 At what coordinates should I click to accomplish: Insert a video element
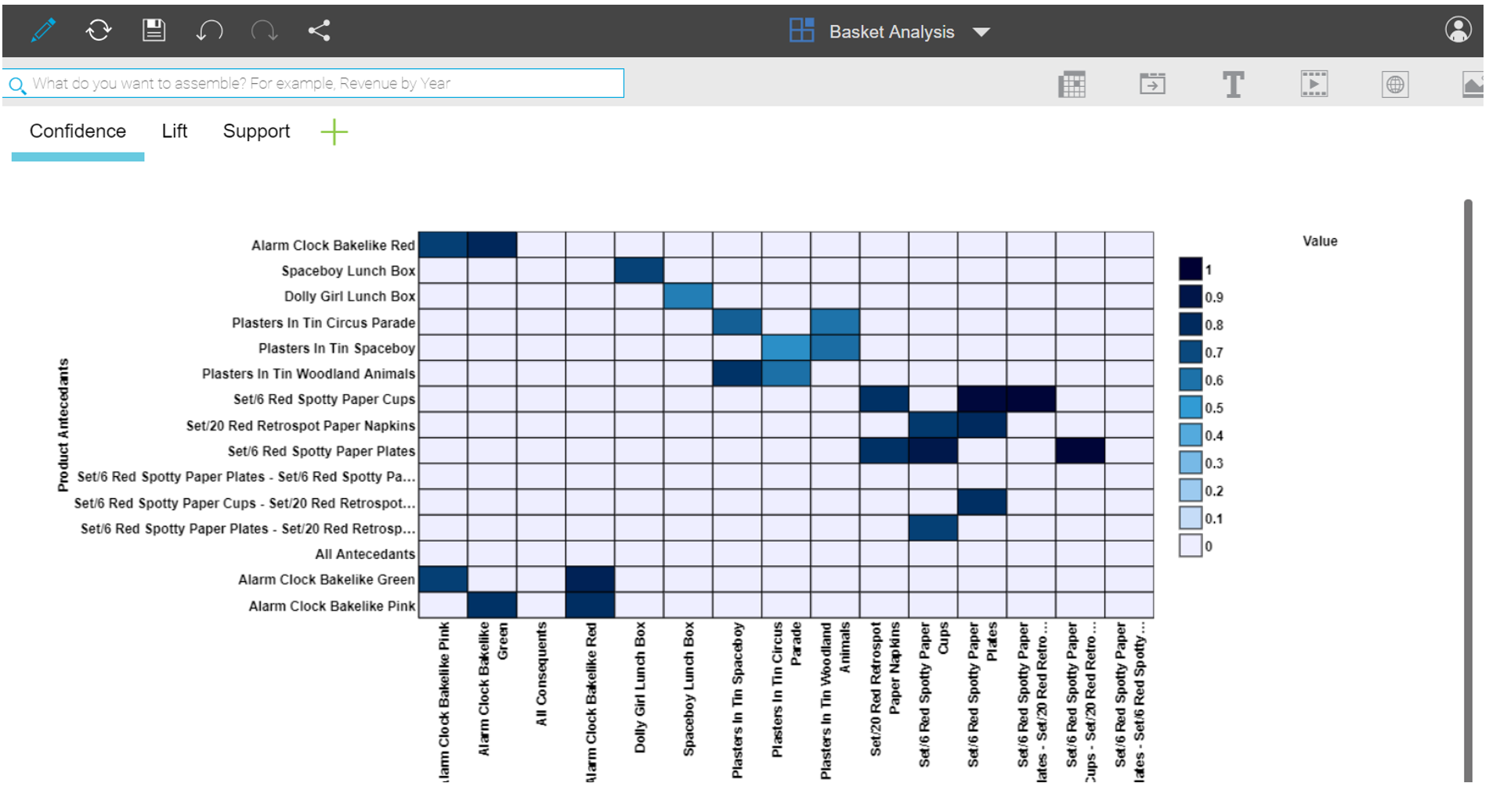point(1314,84)
